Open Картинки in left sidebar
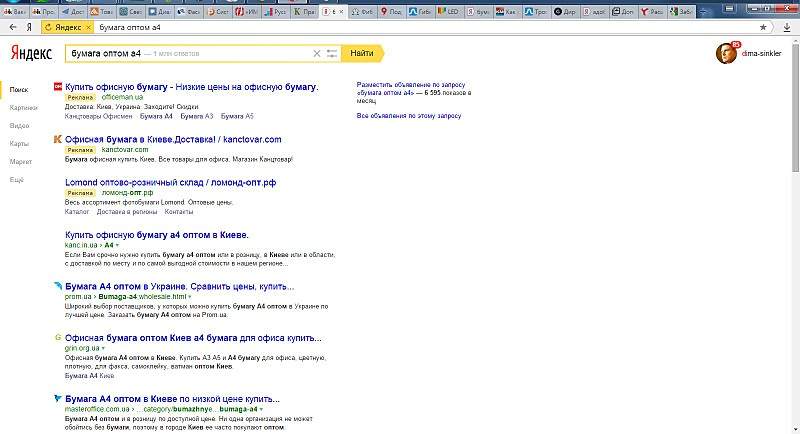Image resolution: width=800 pixels, height=434 pixels. click(23, 108)
